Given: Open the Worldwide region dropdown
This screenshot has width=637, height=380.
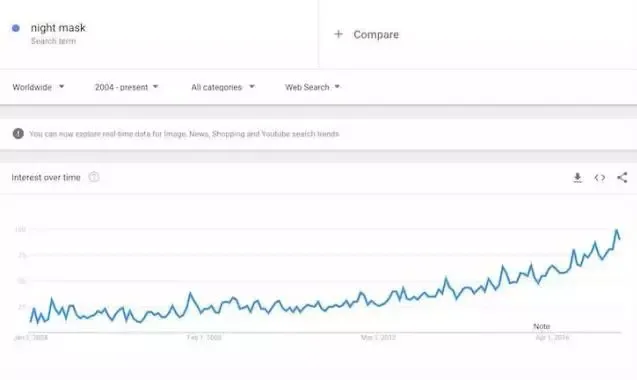Looking at the screenshot, I should tap(38, 87).
